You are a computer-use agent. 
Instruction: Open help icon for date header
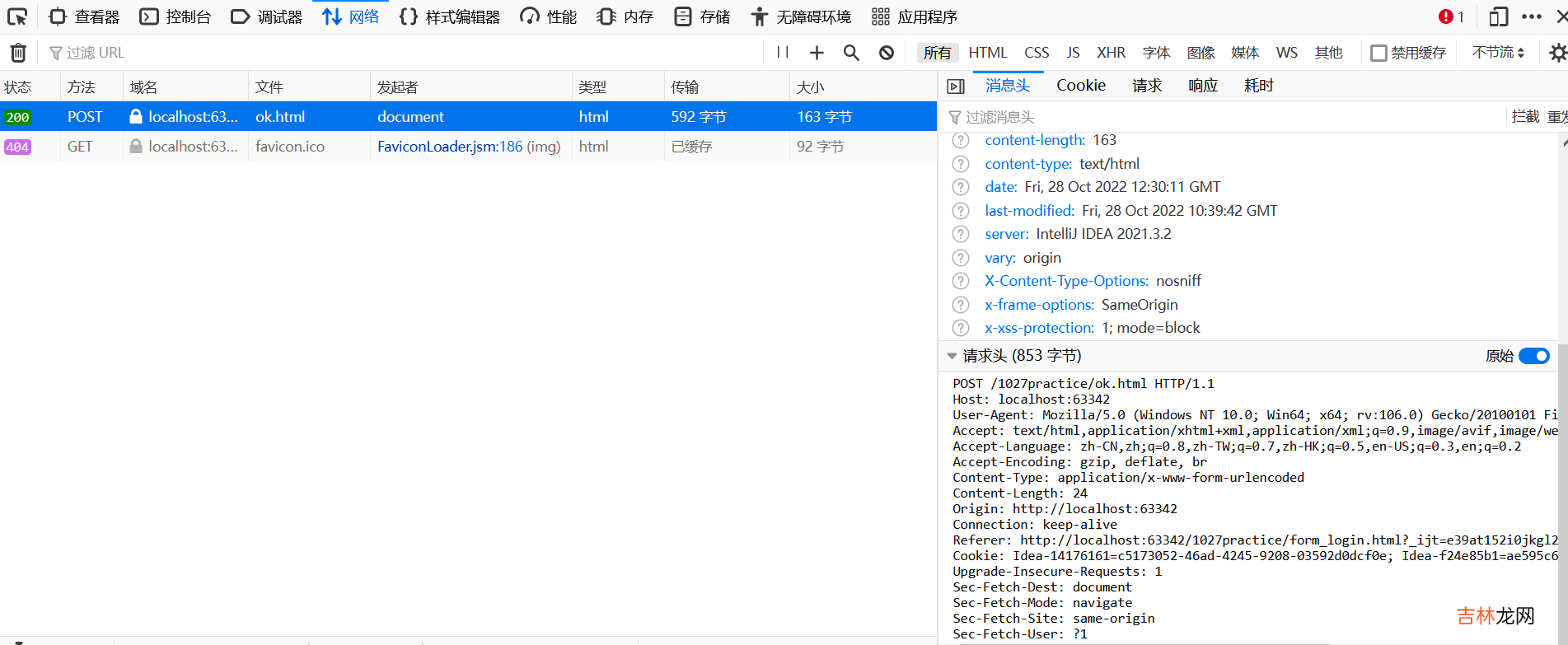pos(961,187)
